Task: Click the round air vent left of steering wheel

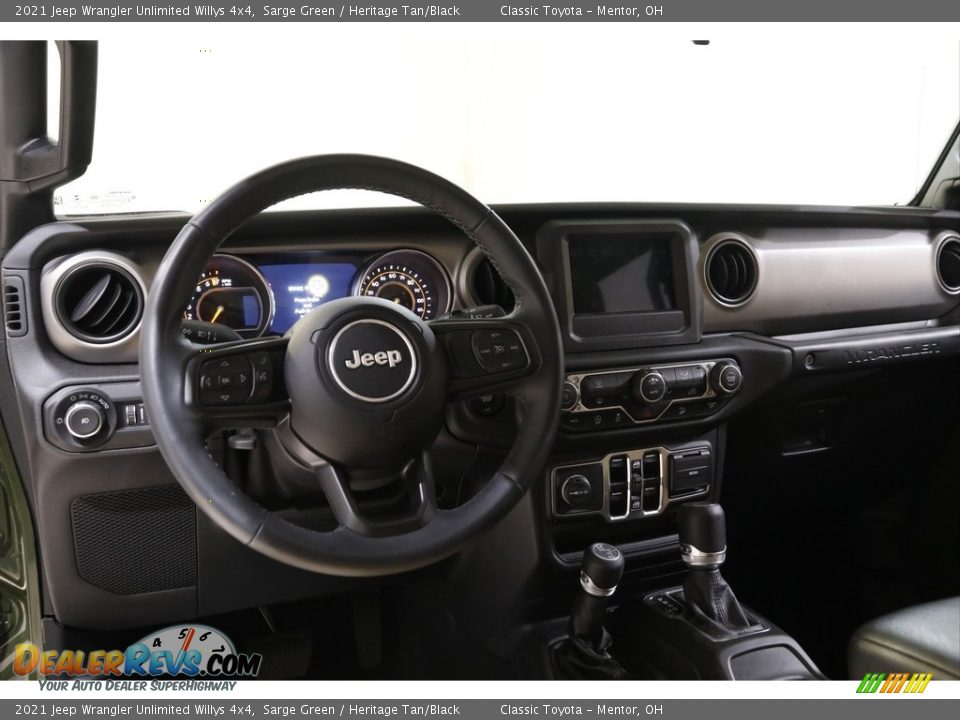Action: click(x=98, y=302)
